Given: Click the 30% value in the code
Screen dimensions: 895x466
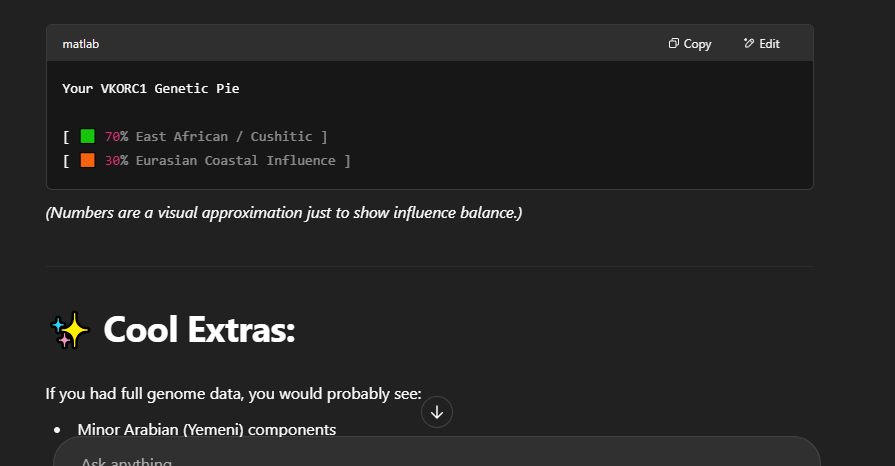Looking at the screenshot, I should click(x=116, y=160).
